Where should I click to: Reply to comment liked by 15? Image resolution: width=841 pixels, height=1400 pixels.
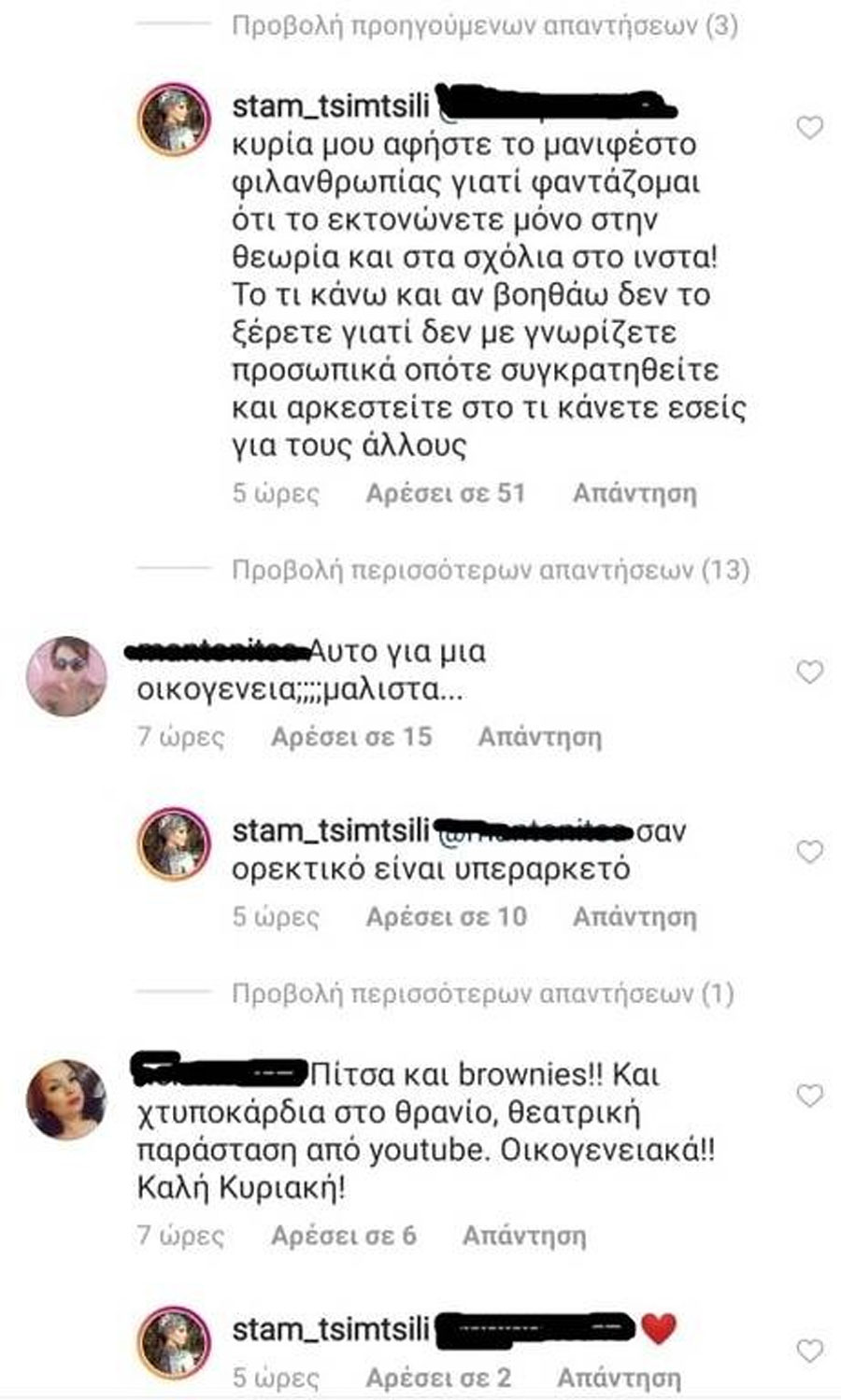click(x=540, y=737)
